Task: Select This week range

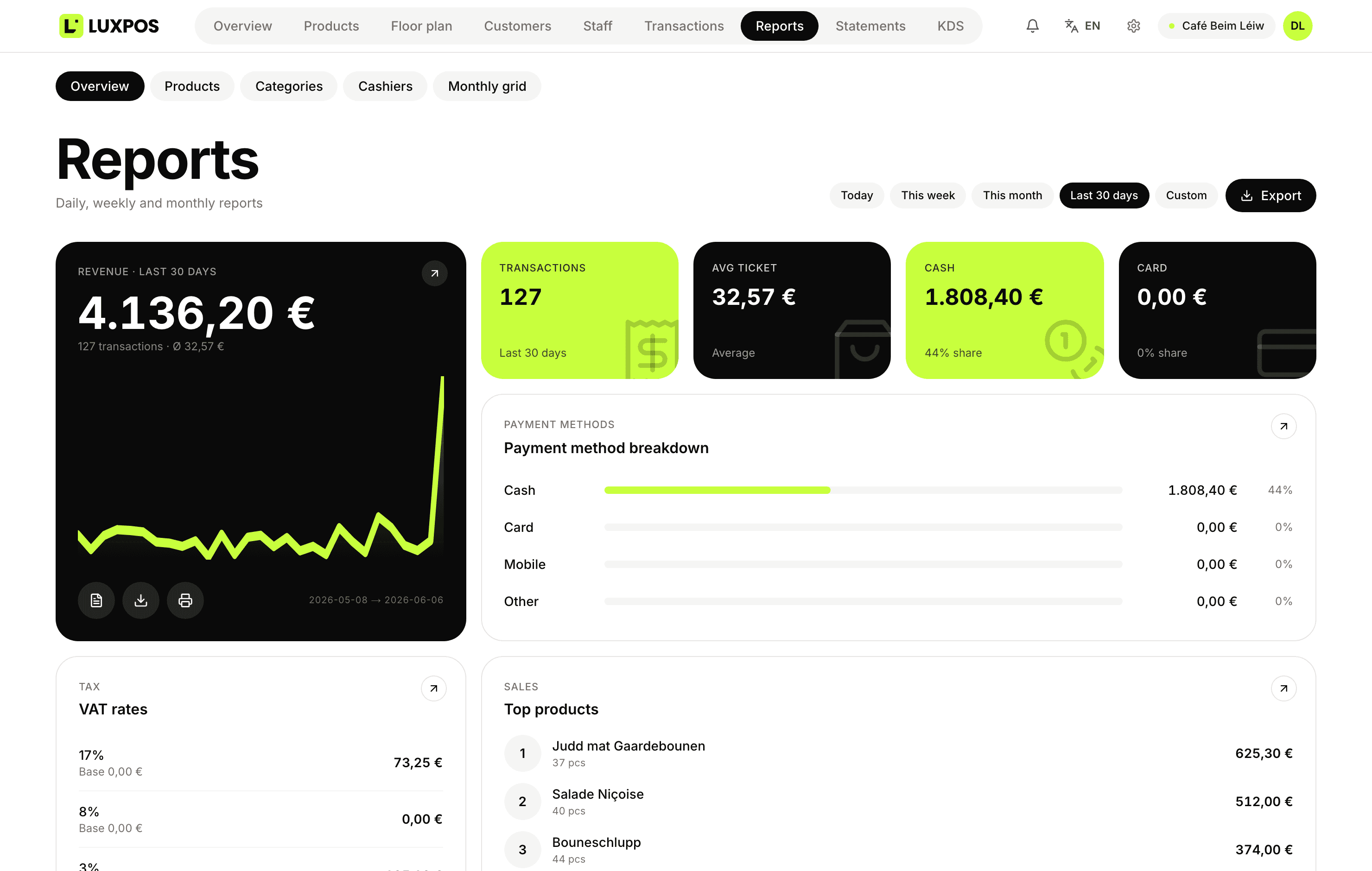Action: 927,196
